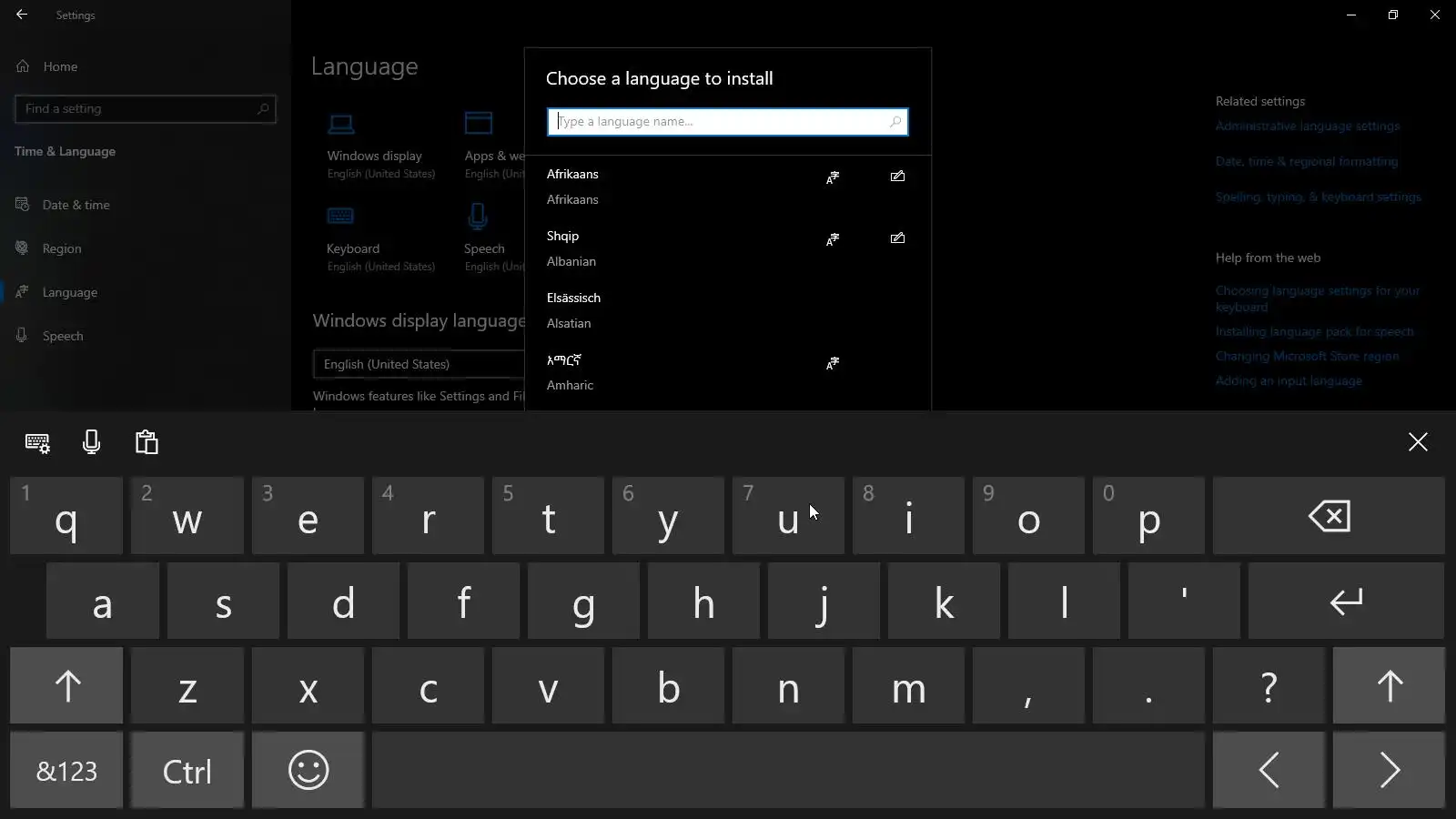The image size is (1456, 819).
Task: Restore down the Settings window
Action: (x=1393, y=15)
